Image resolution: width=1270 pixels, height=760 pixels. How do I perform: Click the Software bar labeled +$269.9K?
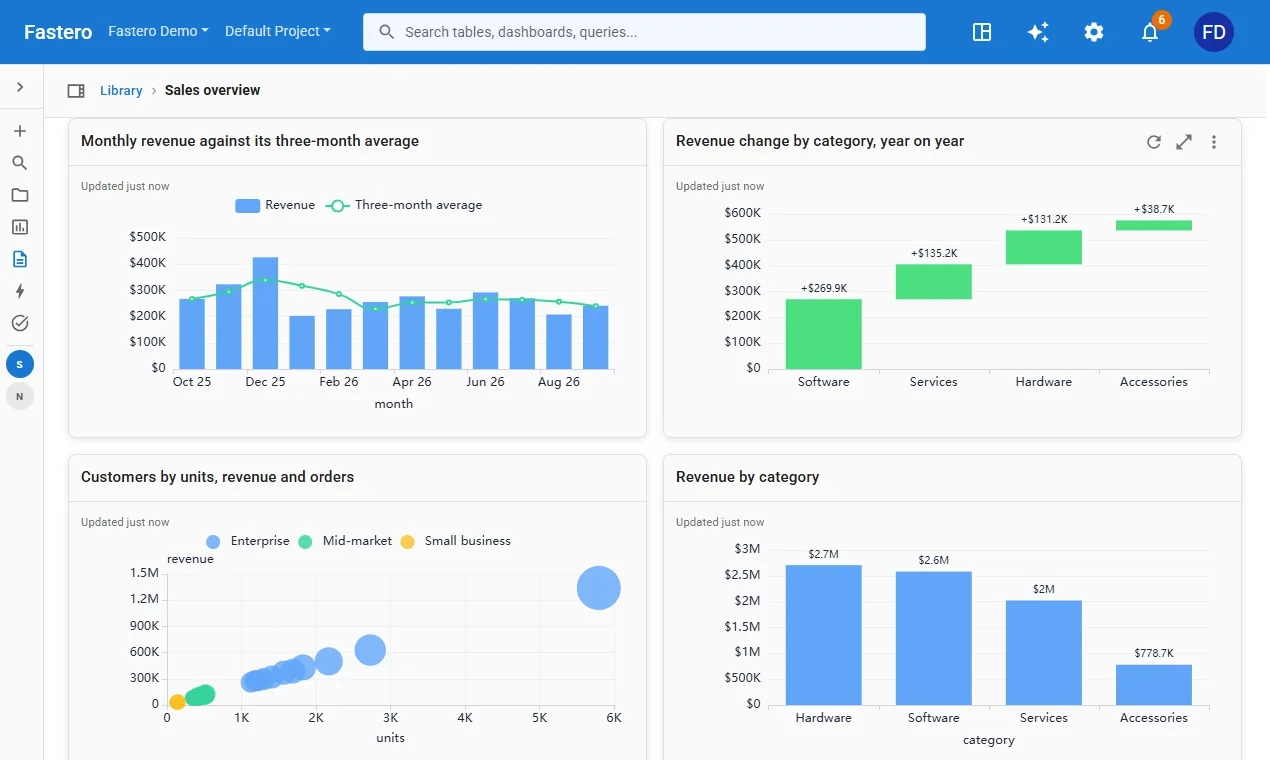tap(824, 334)
